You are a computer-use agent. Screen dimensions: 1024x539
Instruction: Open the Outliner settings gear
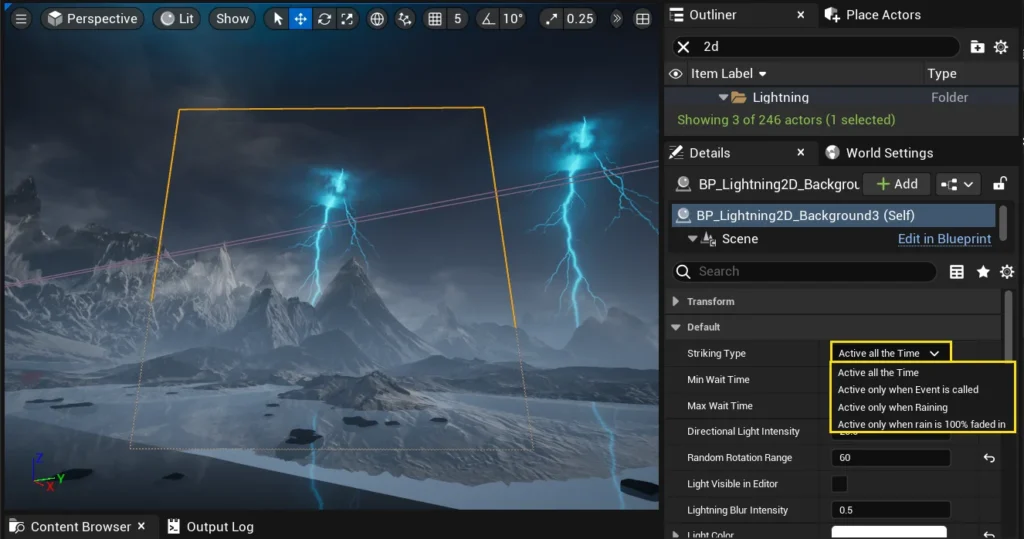click(1000, 47)
